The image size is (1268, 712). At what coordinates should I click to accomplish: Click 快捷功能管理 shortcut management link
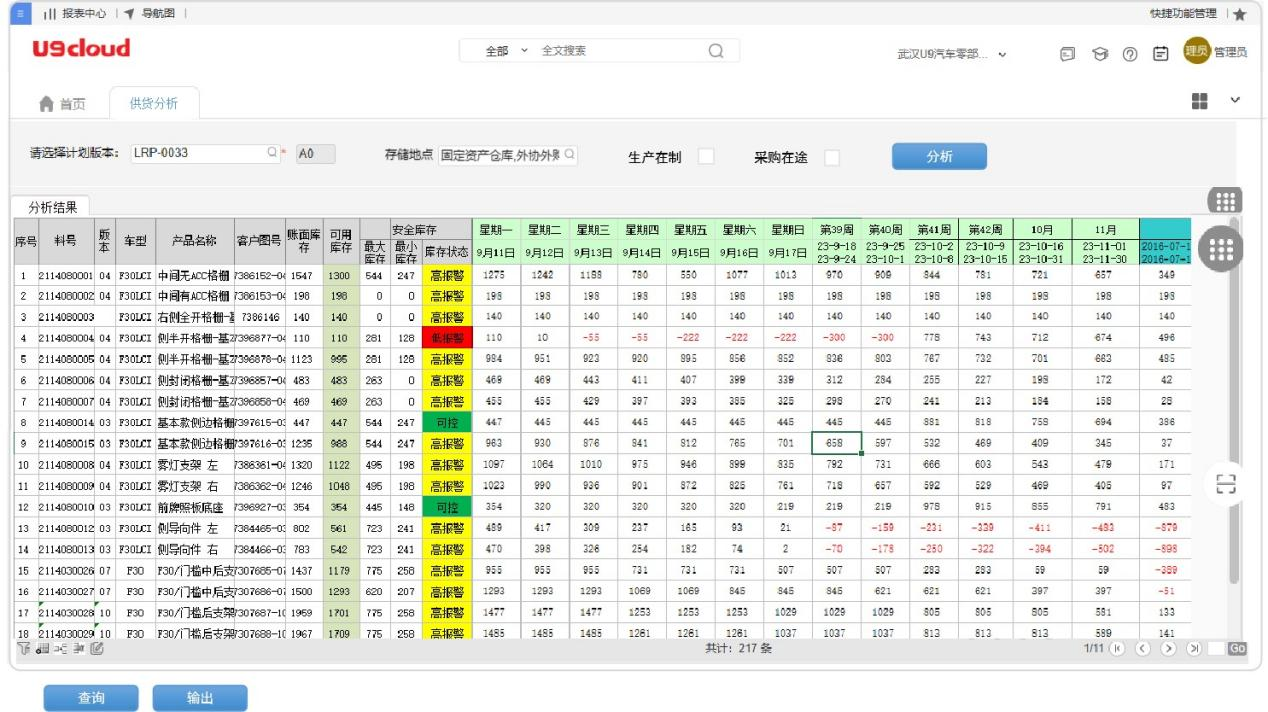tap(1184, 13)
